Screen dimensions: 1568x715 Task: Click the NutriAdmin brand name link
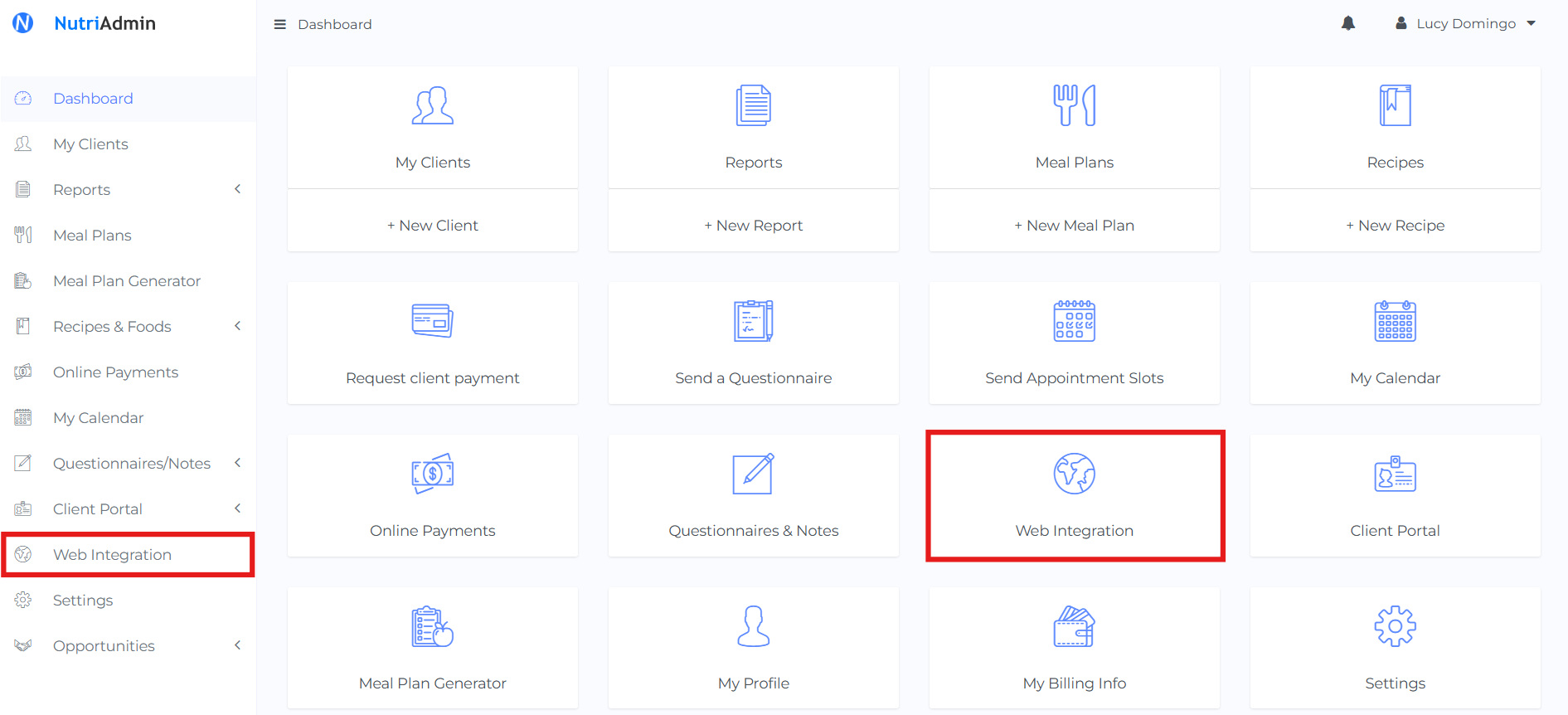[105, 23]
